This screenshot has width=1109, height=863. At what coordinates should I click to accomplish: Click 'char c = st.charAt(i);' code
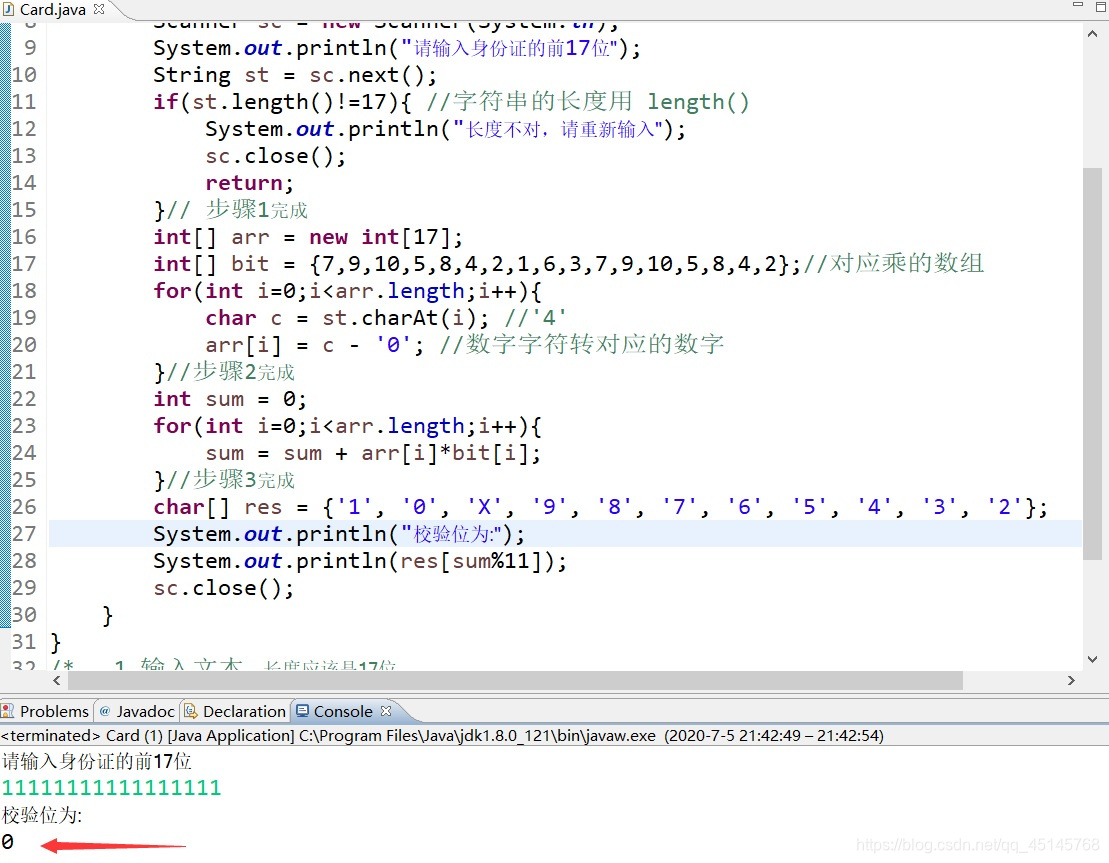coord(347,318)
